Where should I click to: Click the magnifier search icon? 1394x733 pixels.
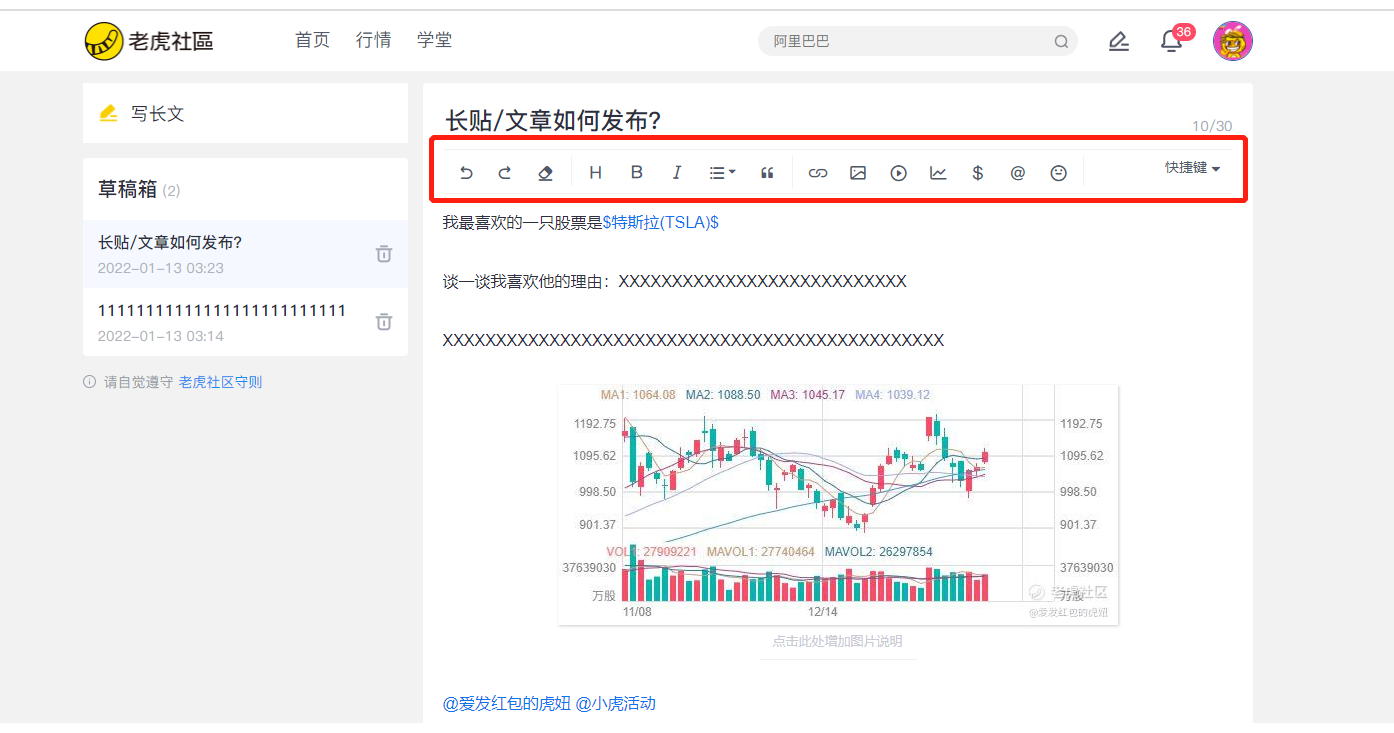coord(1061,42)
